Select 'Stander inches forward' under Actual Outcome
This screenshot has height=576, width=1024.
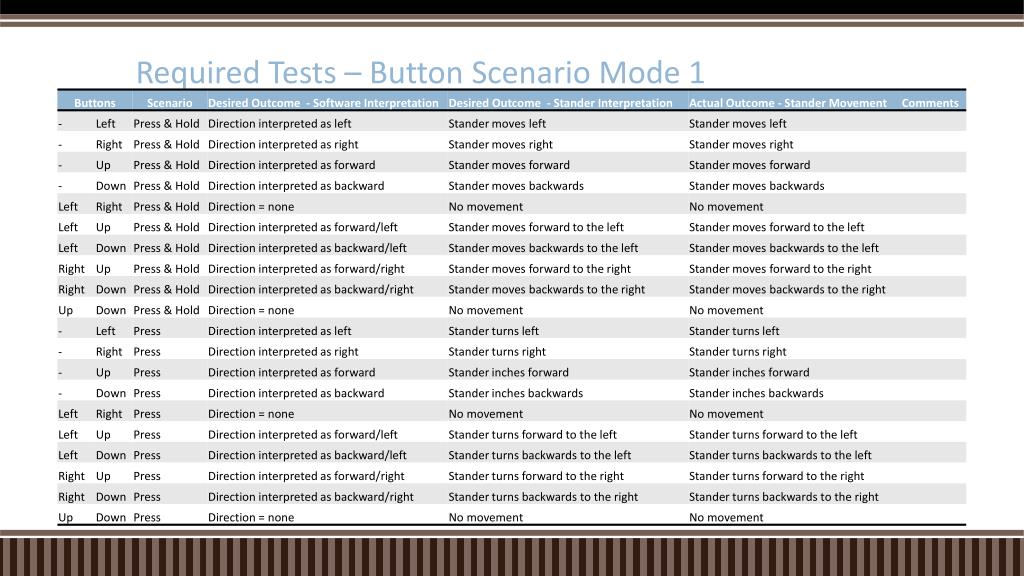(749, 372)
